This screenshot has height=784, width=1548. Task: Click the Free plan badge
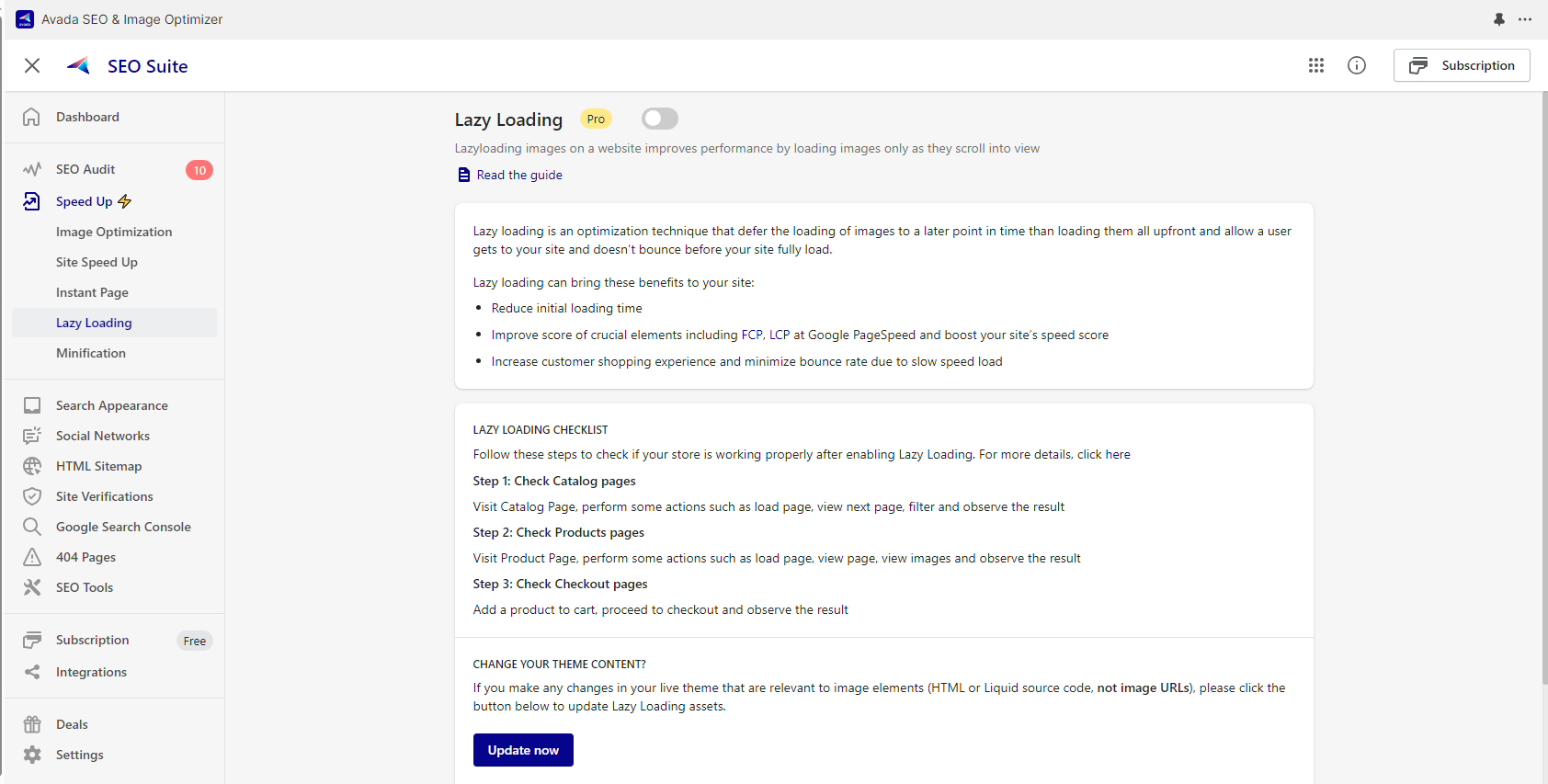tap(195, 641)
